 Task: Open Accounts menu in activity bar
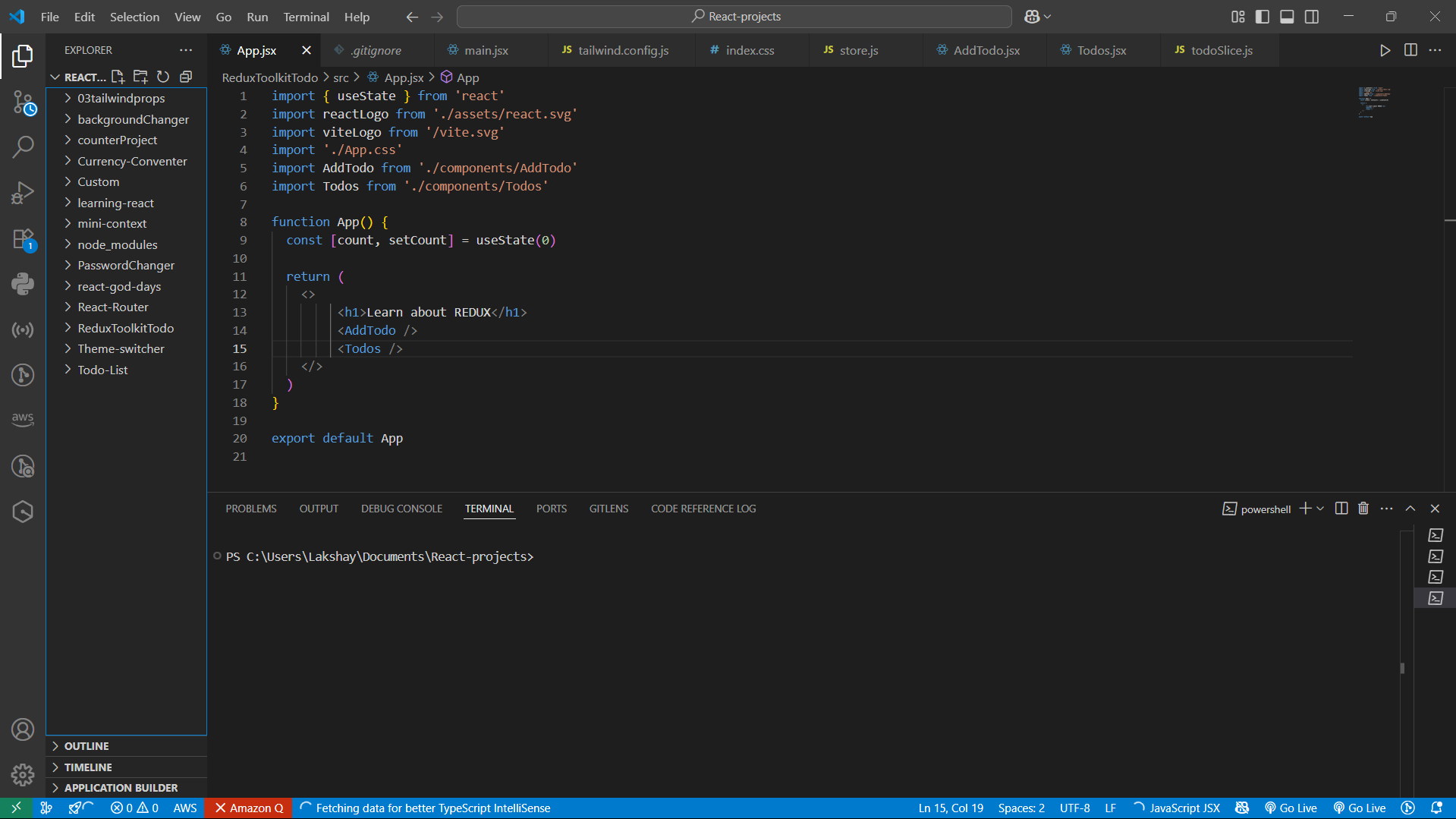23,729
